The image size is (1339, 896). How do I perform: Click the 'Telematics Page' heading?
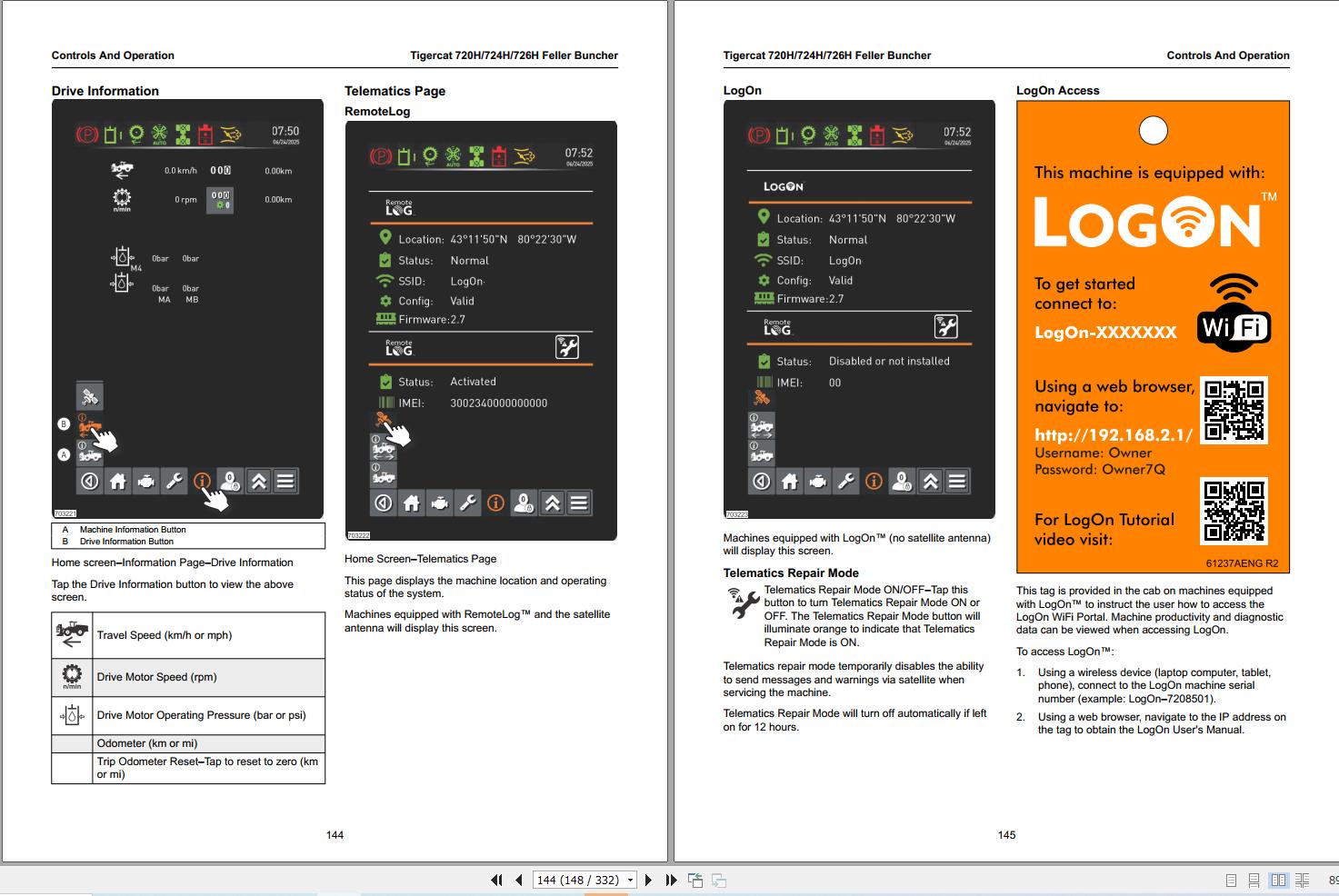tap(395, 91)
